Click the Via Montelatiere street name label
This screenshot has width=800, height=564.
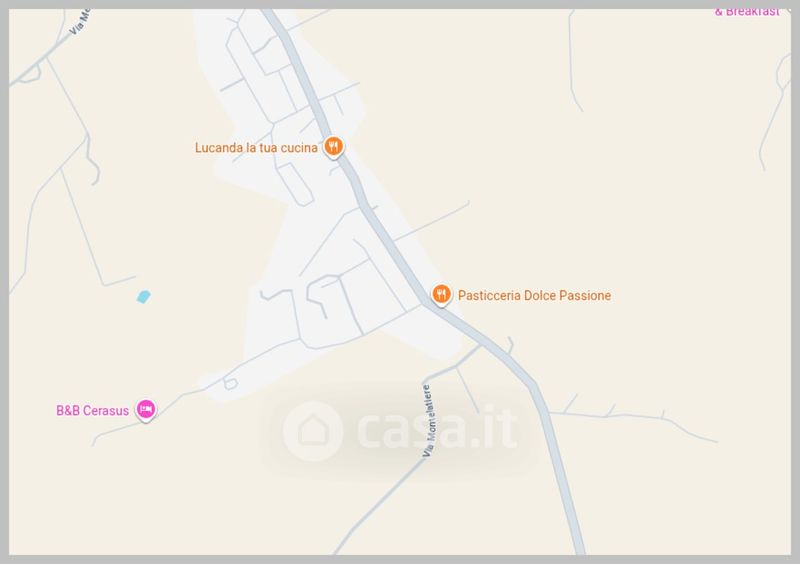coord(429,421)
